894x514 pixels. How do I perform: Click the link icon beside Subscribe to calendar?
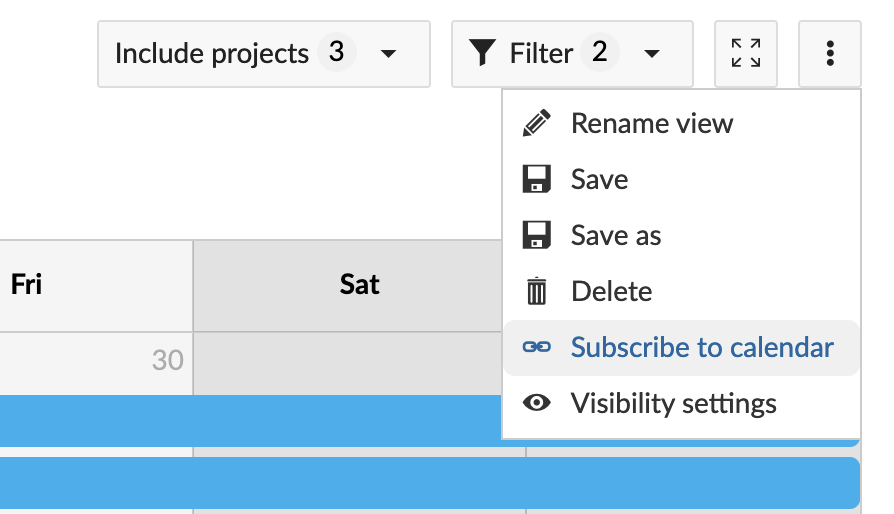click(x=537, y=348)
